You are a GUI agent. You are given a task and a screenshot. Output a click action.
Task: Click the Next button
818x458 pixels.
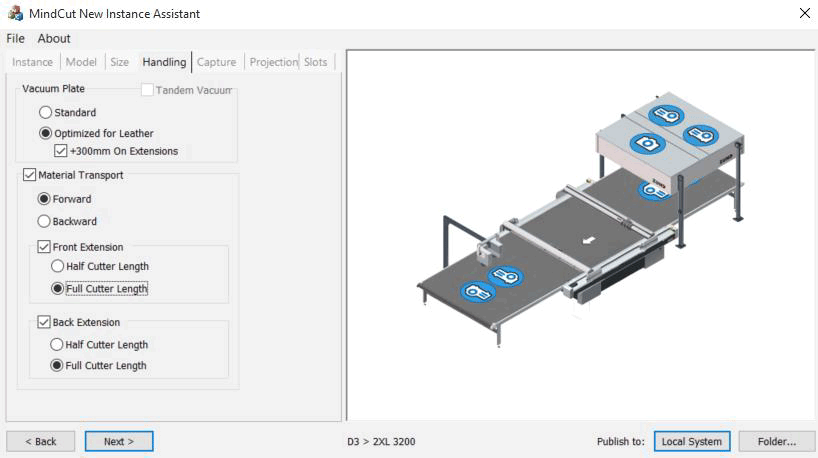coord(119,441)
